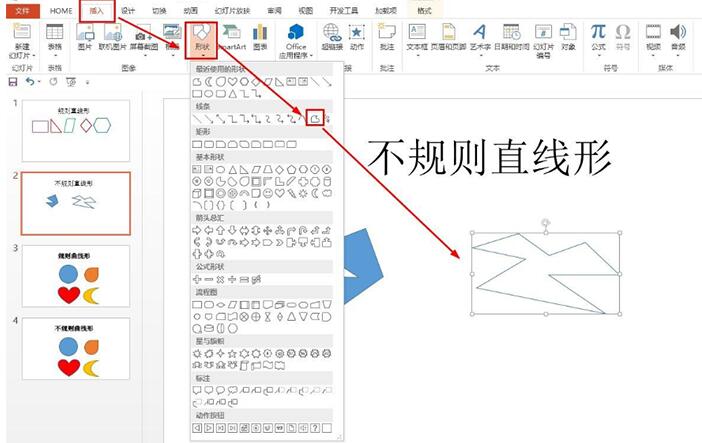Insert a chart with 图表 button
The image size is (702, 443).
(260, 37)
